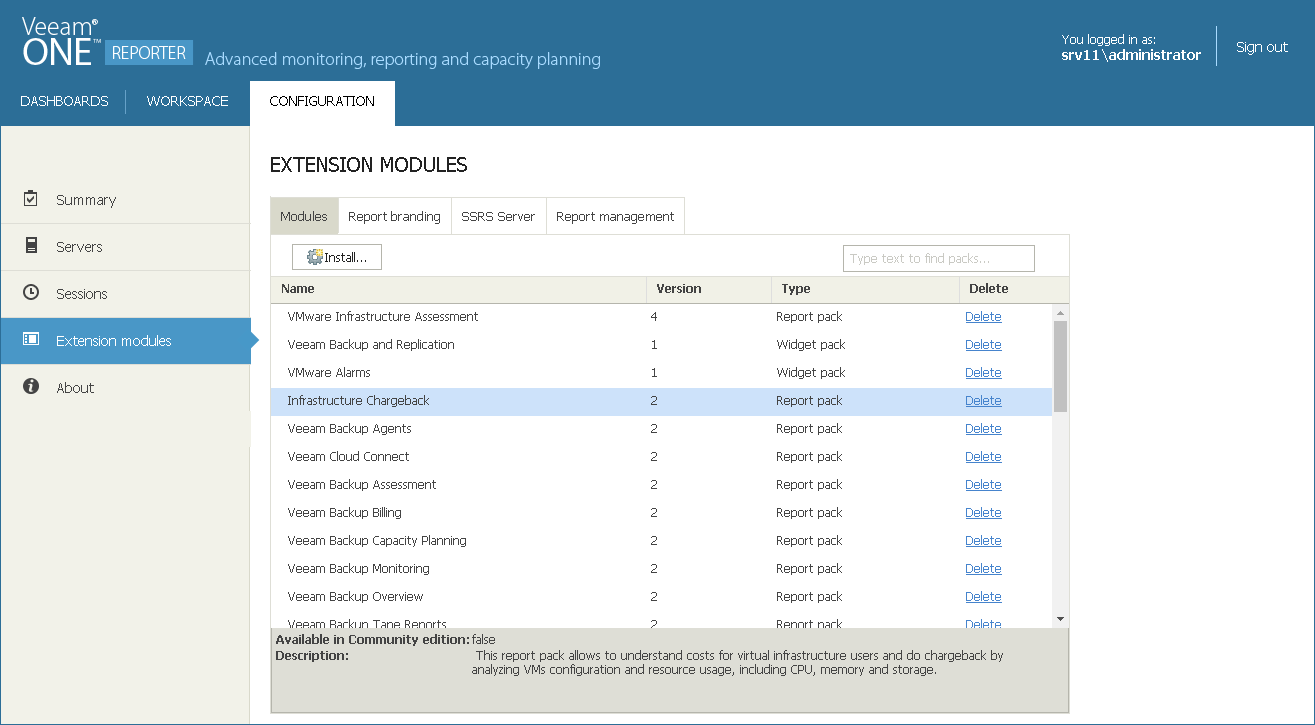Select the Veeam Backup Assessment row

coord(661,485)
